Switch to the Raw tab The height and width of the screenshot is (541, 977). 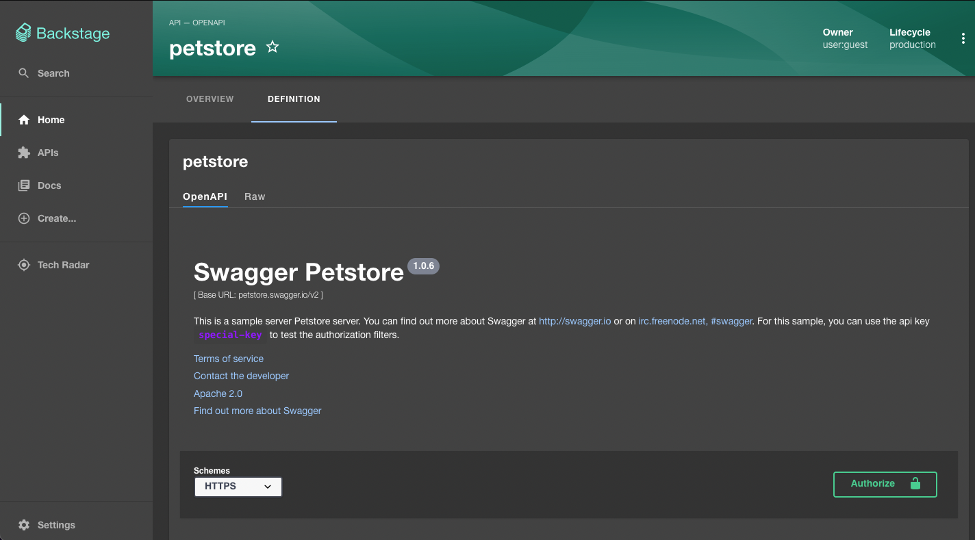255,196
